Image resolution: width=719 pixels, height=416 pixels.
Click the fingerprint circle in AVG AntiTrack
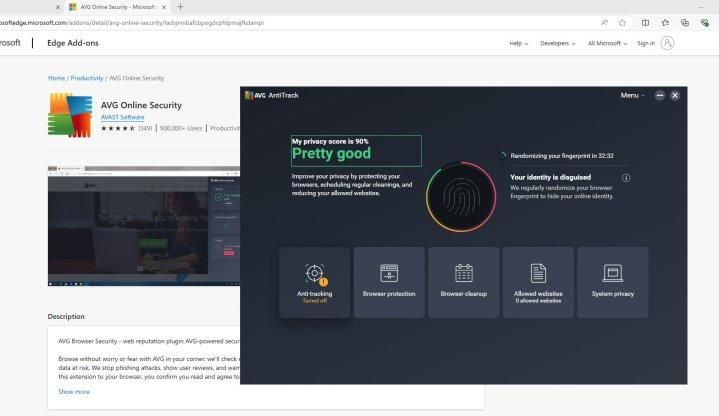461,197
